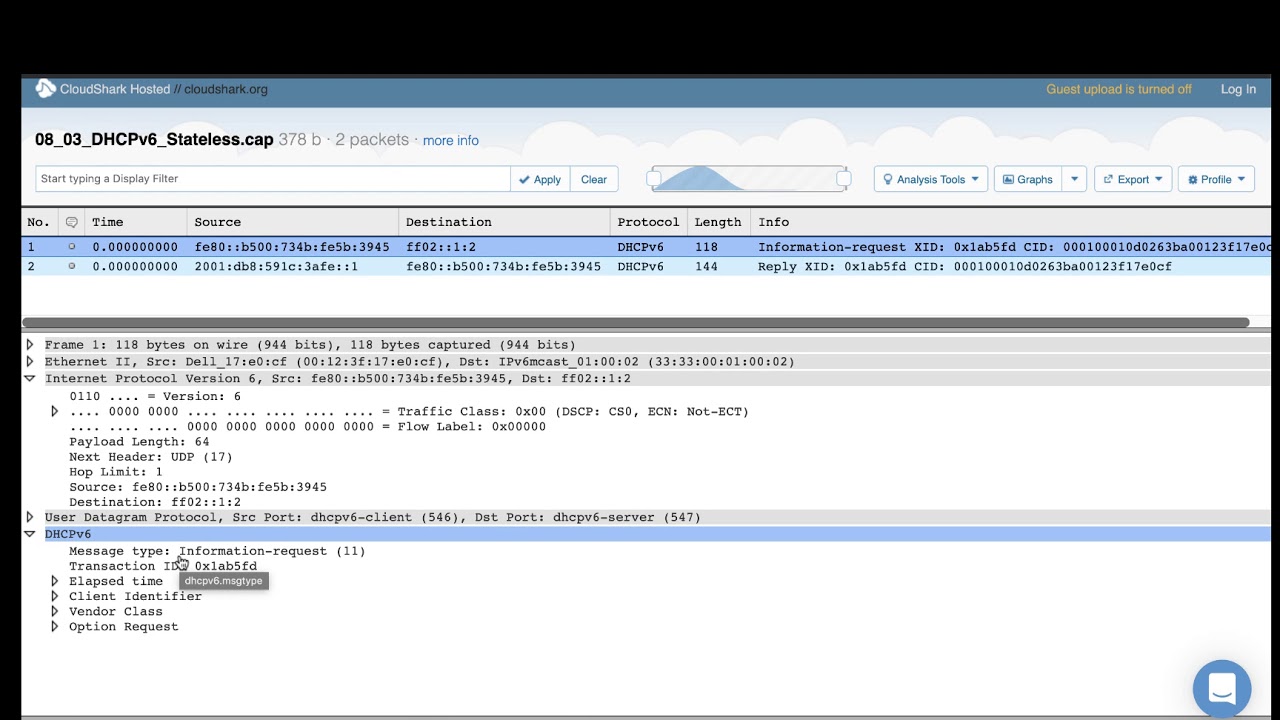
Task: Click the Graphs button
Action: coord(1027,179)
